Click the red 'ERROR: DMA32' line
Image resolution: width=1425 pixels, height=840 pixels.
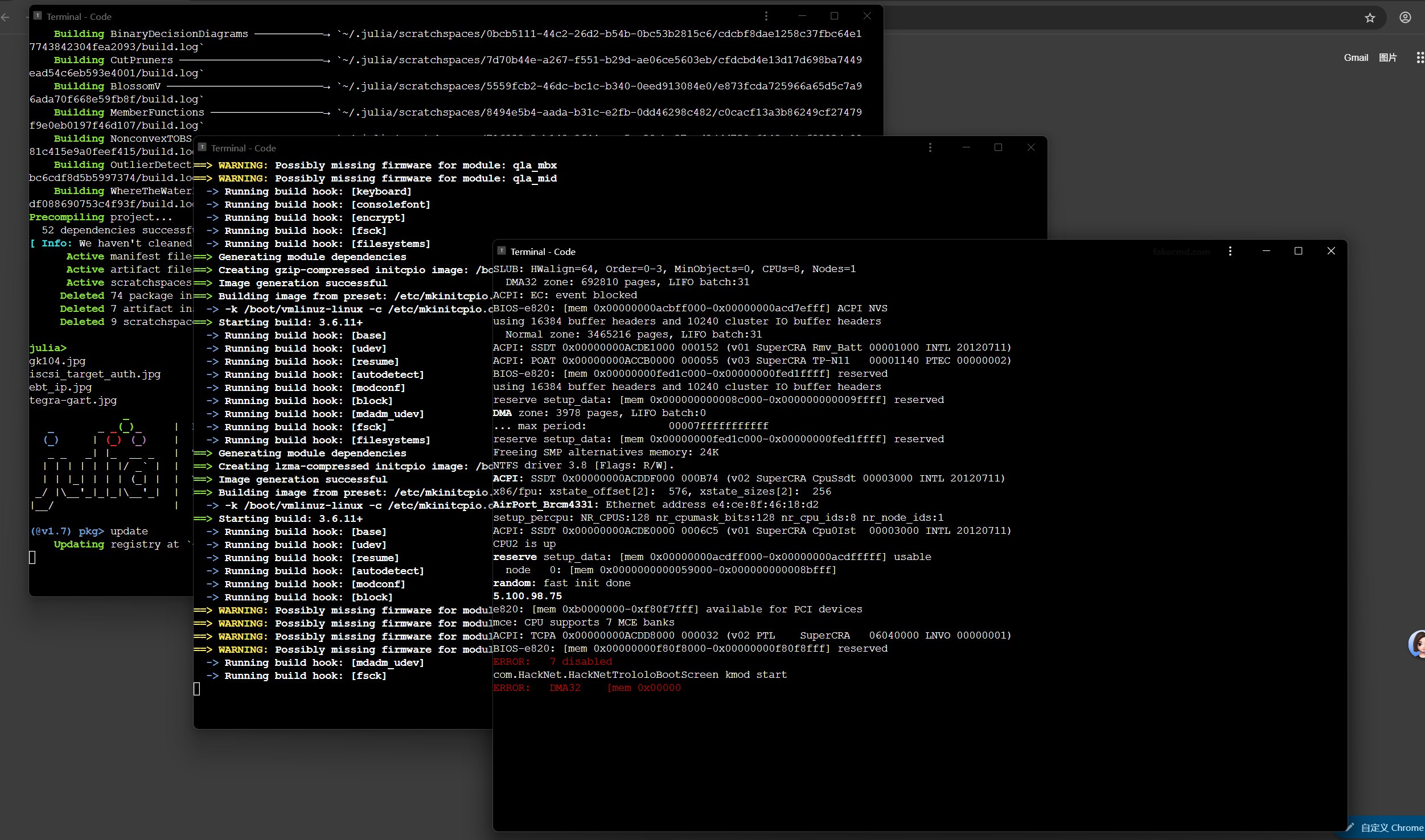587,687
